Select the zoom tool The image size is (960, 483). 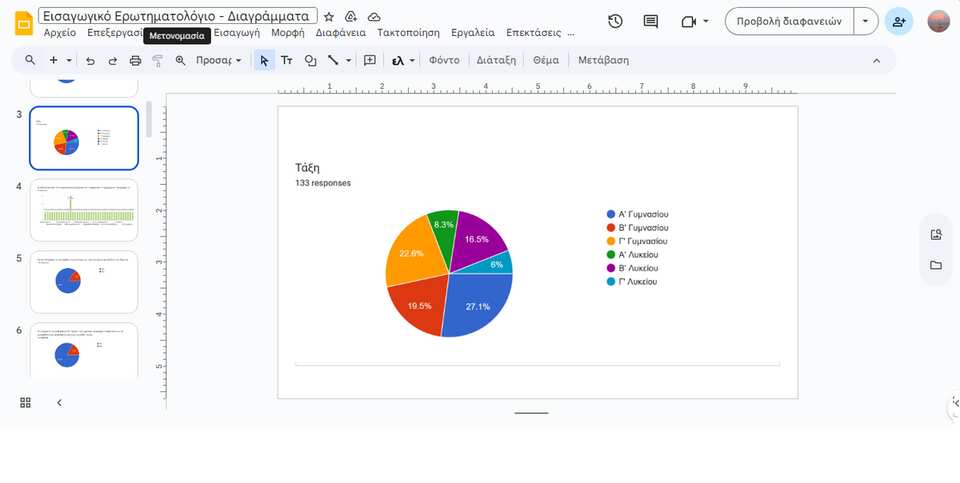tap(180, 60)
